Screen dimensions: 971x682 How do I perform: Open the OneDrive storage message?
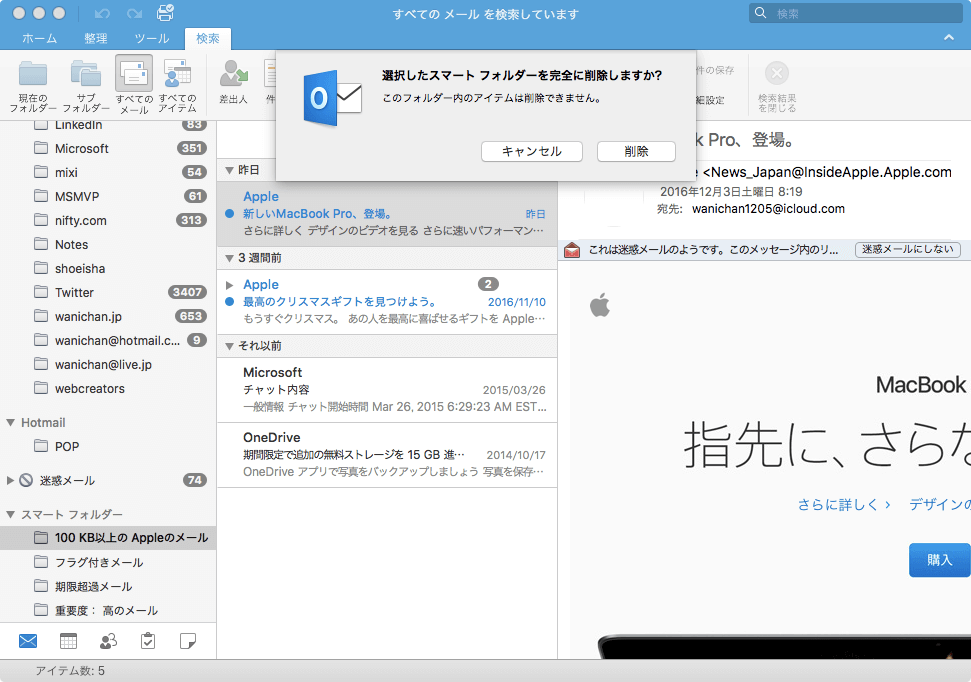click(x=387, y=455)
